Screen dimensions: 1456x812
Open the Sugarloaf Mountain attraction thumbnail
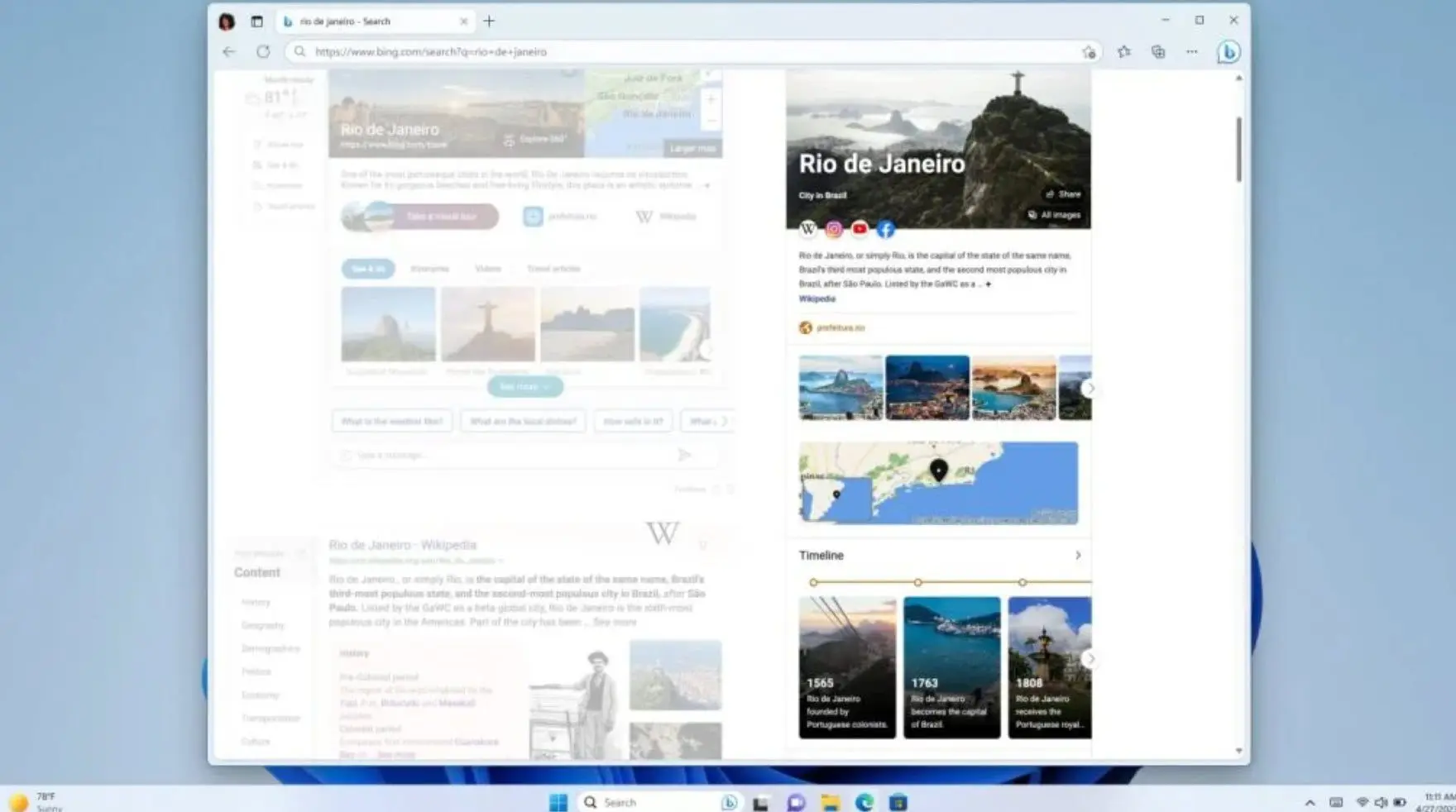(x=388, y=324)
